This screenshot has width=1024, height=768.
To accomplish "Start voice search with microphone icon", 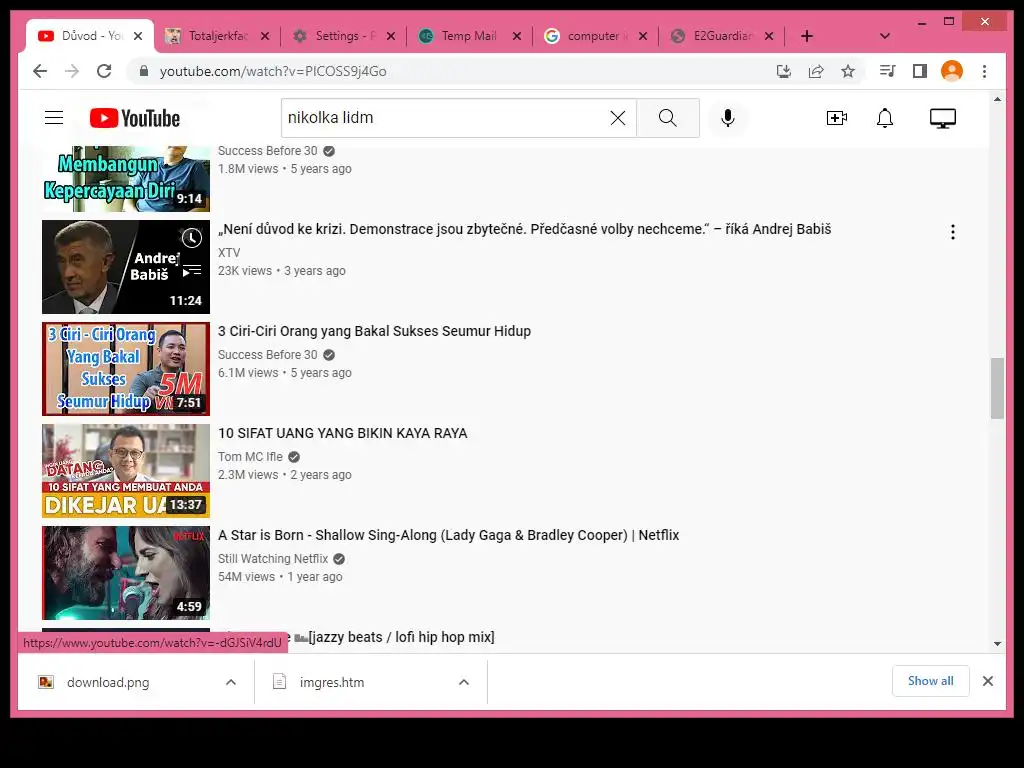I will click(x=728, y=118).
